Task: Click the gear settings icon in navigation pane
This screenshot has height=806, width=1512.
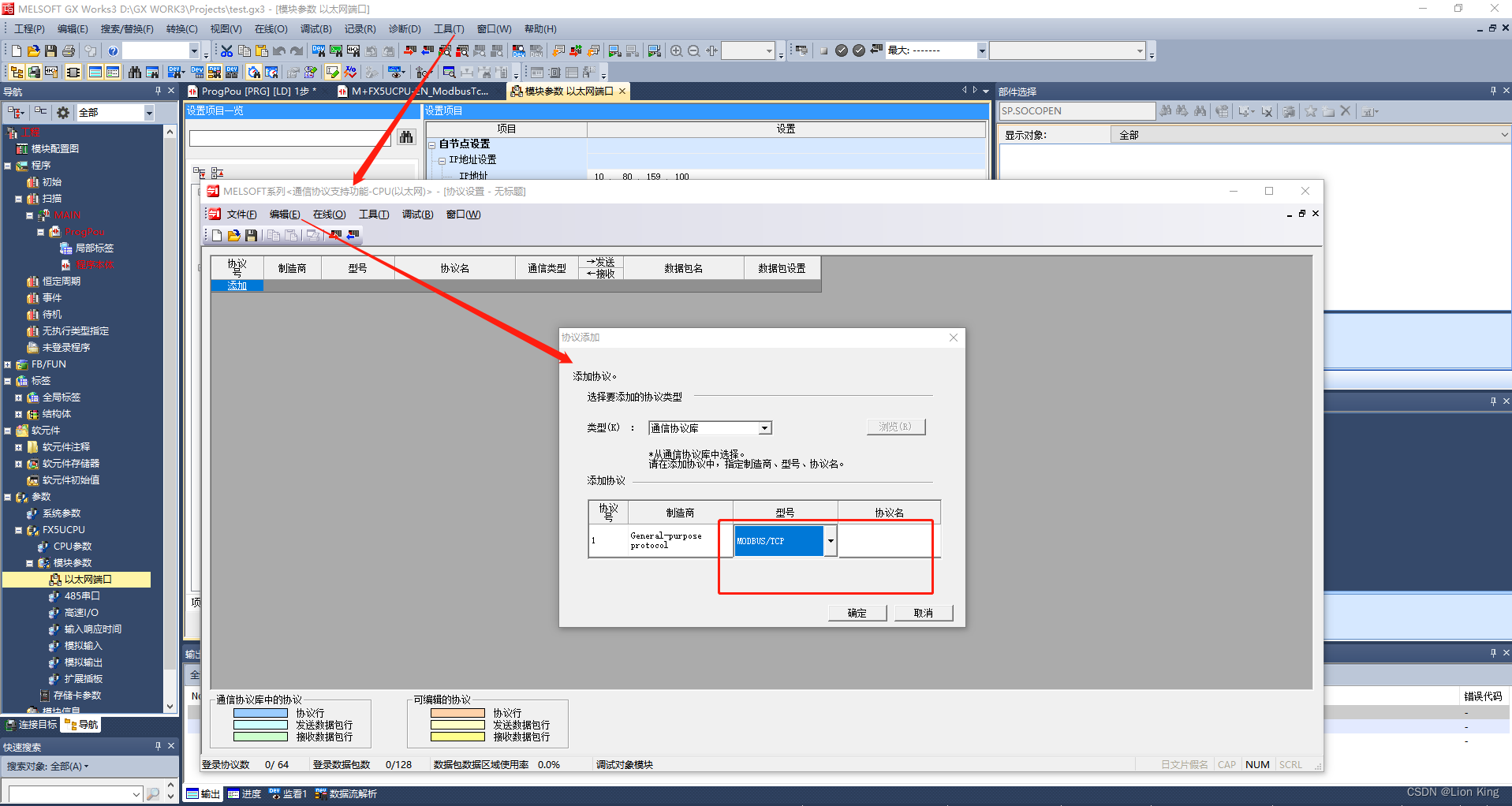Action: (x=62, y=113)
